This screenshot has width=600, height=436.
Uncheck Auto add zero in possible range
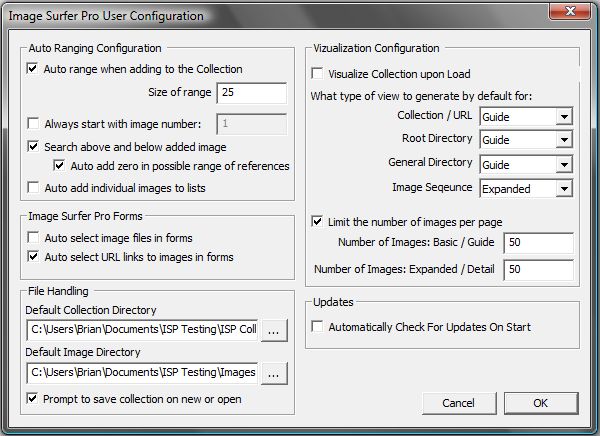point(59,166)
